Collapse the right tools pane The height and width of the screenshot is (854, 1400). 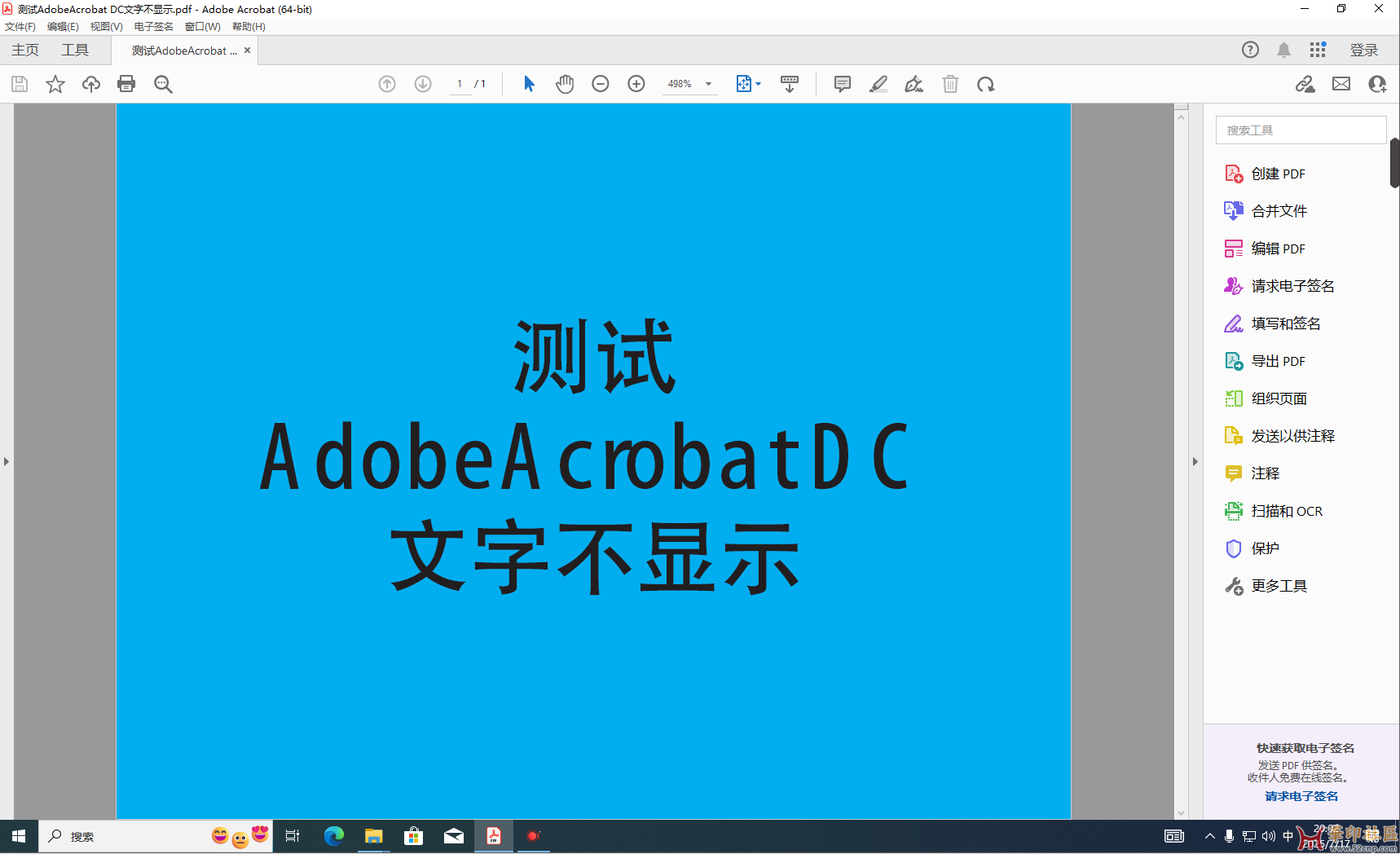click(1195, 461)
